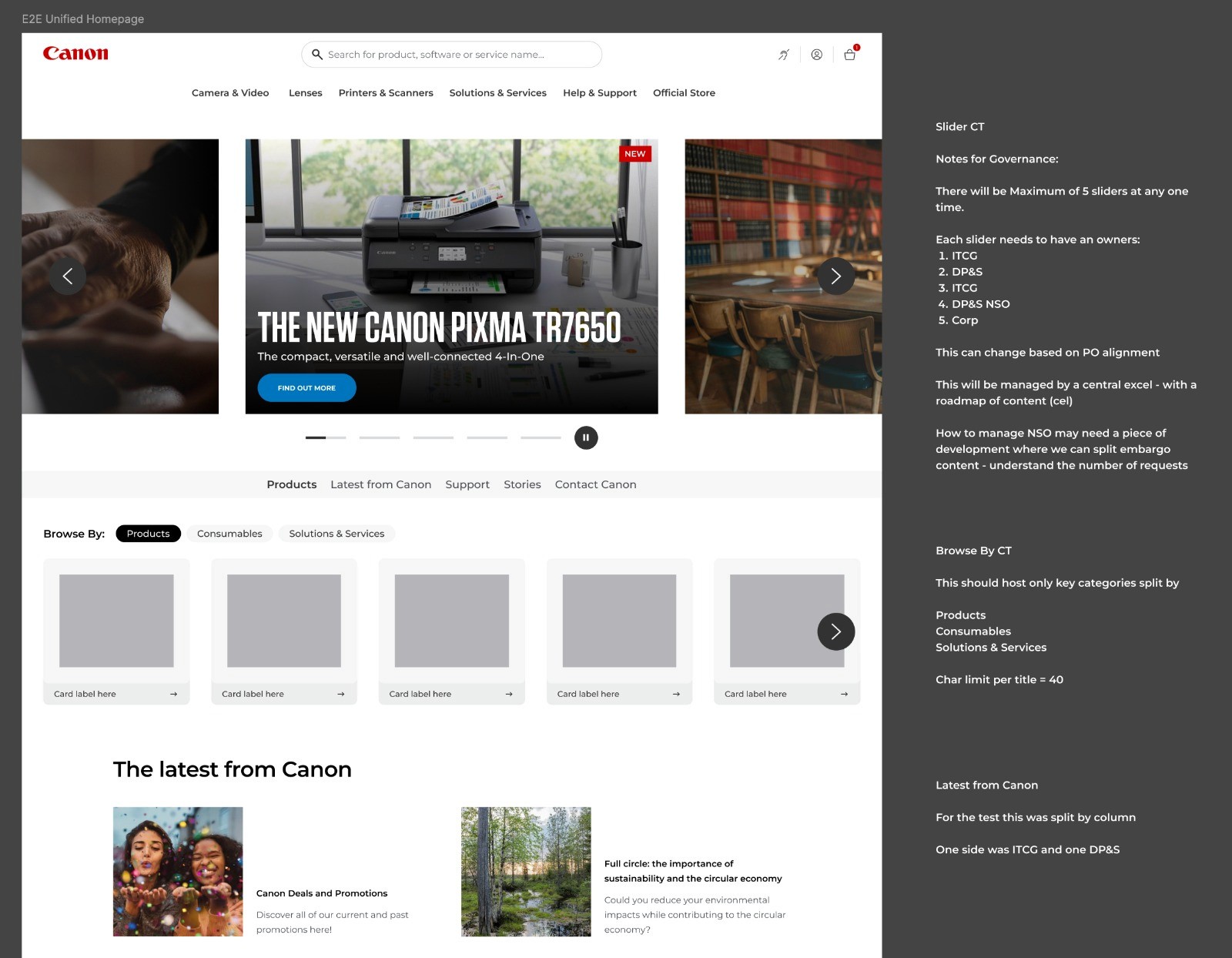
Task: Select first slider indicator
Action: point(326,437)
